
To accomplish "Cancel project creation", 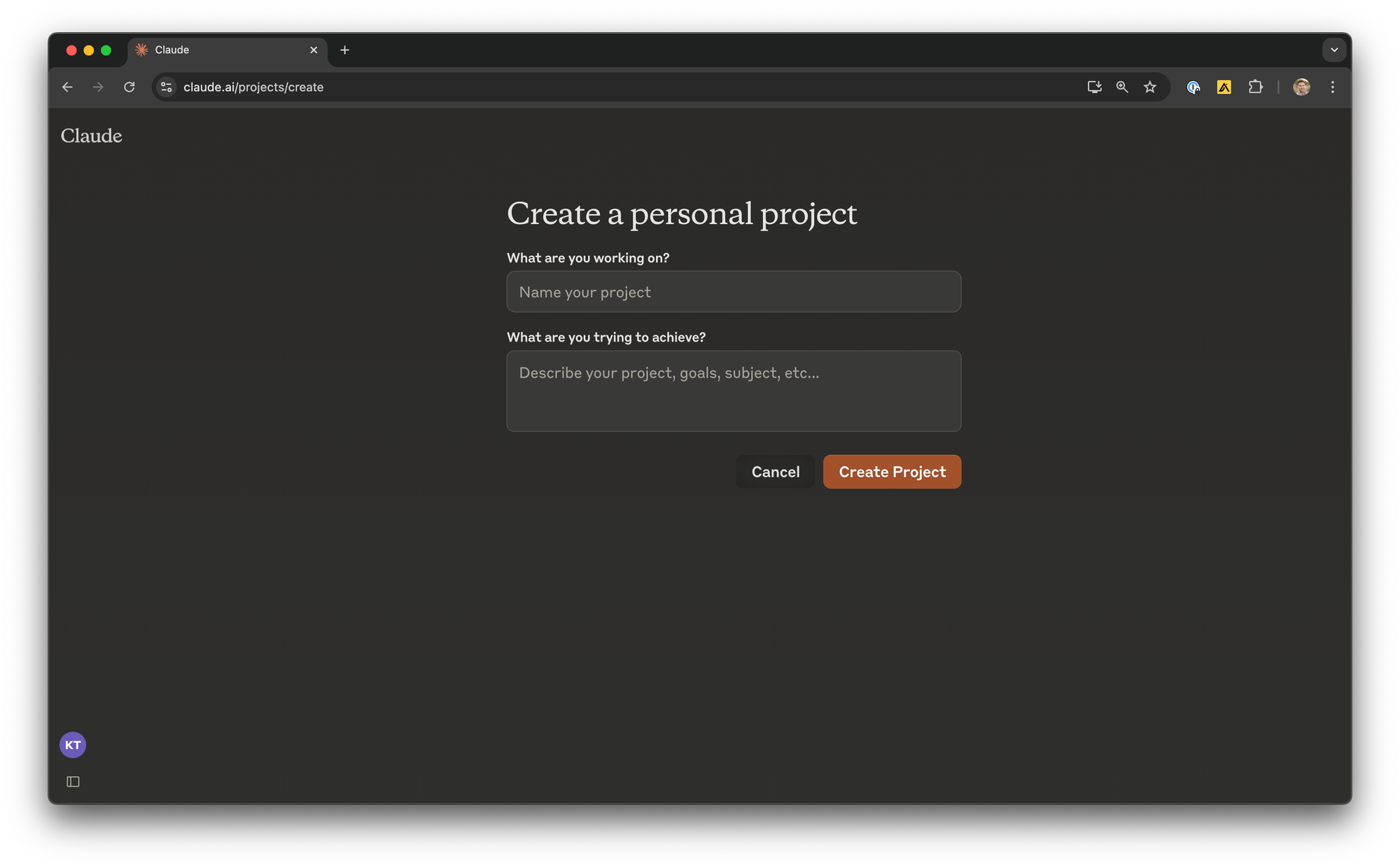I will 775,472.
